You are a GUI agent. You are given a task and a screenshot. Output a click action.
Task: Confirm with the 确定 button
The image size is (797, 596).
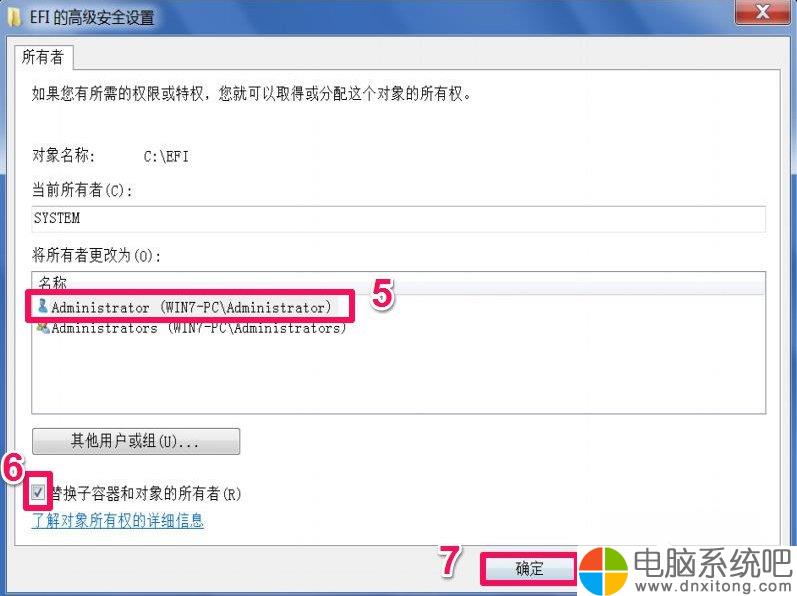pos(529,569)
